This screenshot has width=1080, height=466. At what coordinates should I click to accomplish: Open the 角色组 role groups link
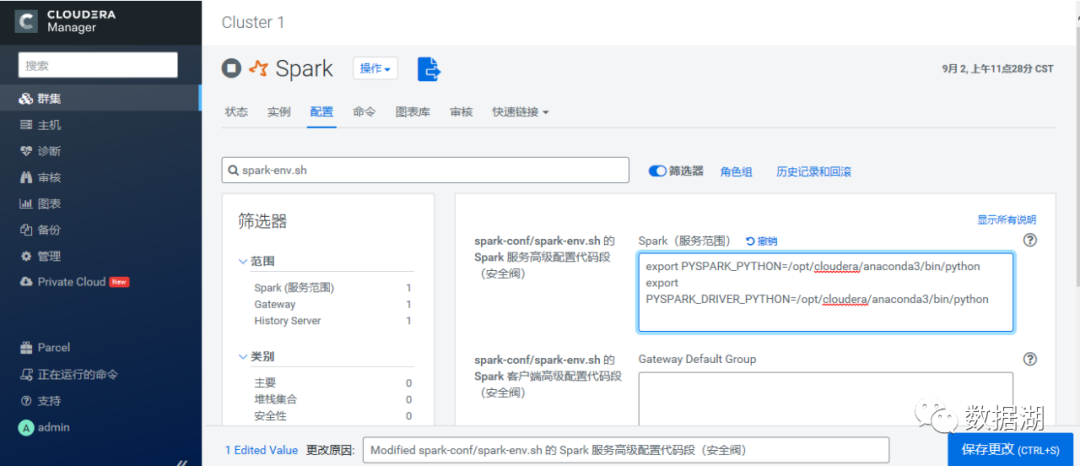point(736,171)
